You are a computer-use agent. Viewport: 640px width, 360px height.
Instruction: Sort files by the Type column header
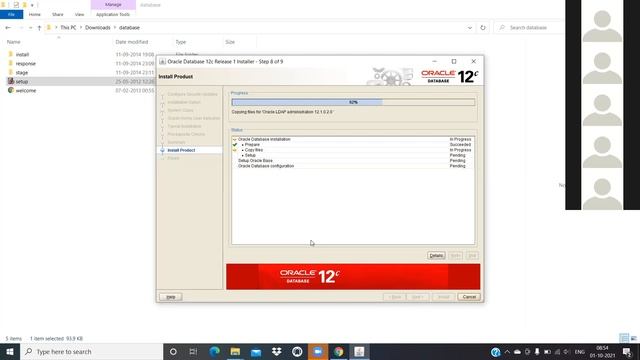pyautogui.click(x=180, y=42)
